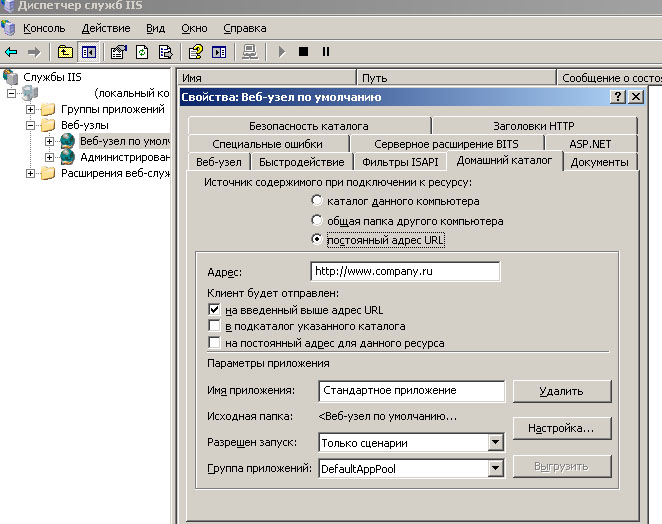Click the Группы приложений folder icon
Screen dimensions: 662x524
pos(48,109)
